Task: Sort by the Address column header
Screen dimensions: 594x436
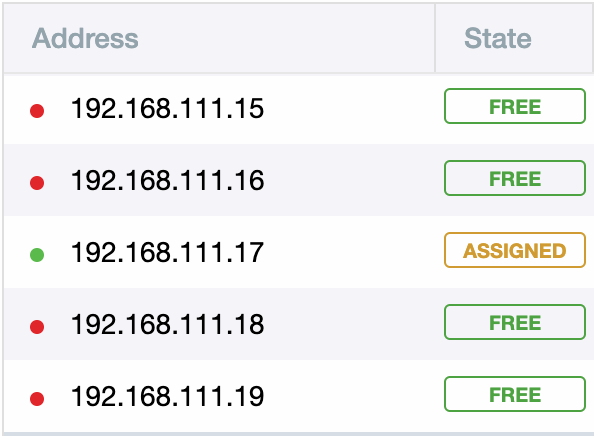Action: pos(85,38)
